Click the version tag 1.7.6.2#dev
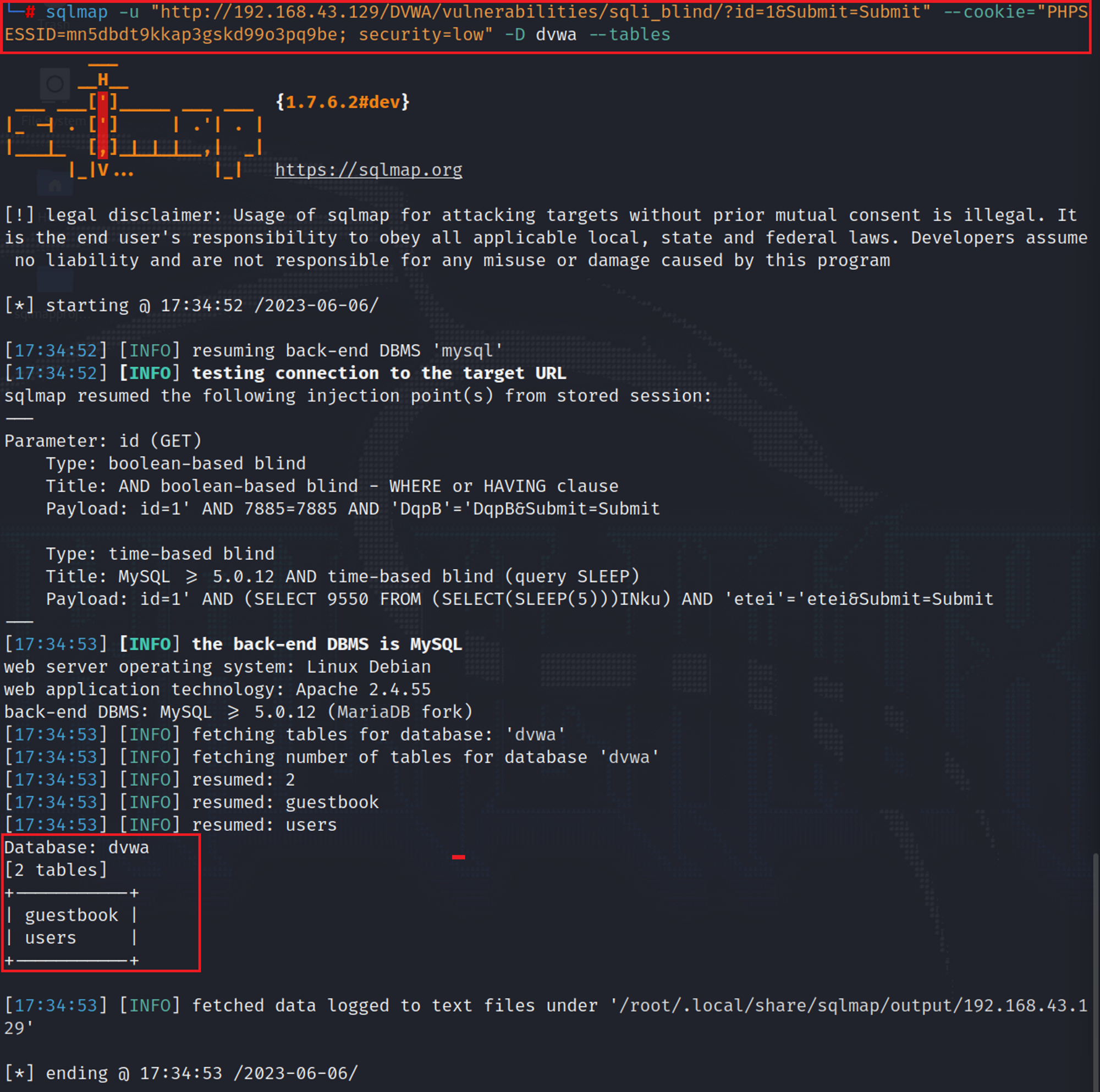This screenshot has width=1100, height=1092. tap(342, 102)
